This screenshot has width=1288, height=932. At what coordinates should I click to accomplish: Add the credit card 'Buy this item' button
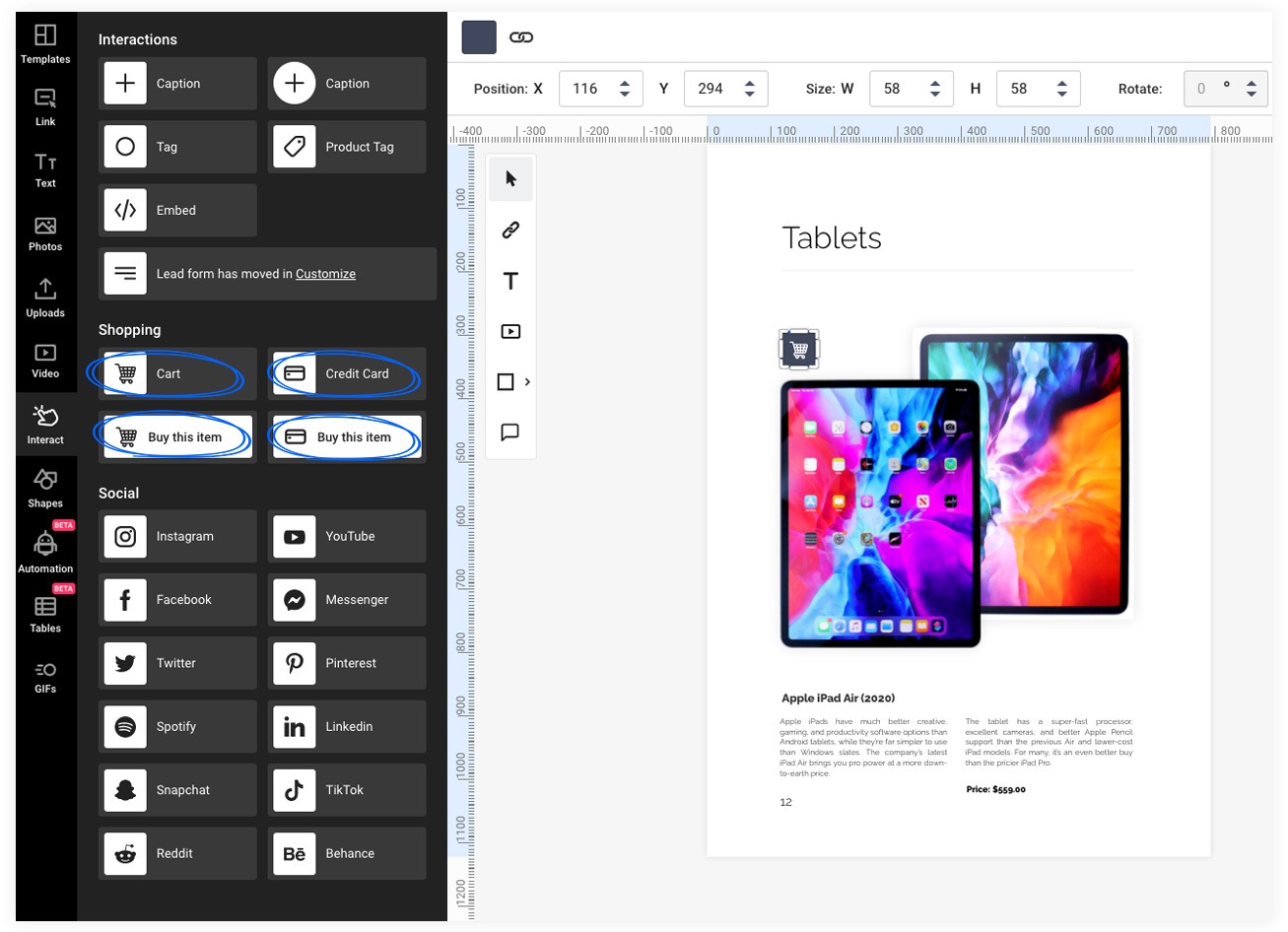[347, 437]
